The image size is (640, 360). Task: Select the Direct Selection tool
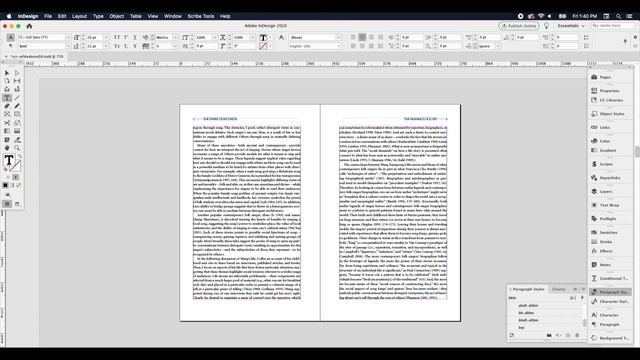click(17, 73)
